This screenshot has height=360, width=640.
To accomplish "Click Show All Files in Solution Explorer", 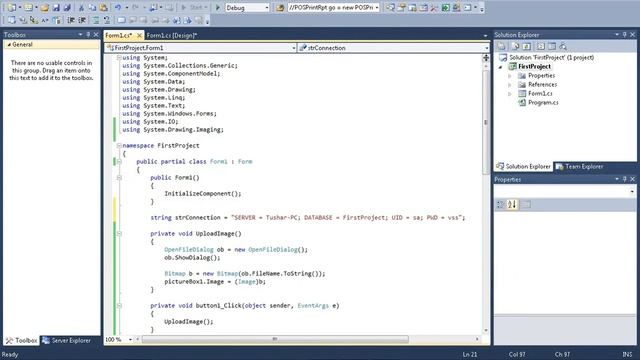I will 516,47.
